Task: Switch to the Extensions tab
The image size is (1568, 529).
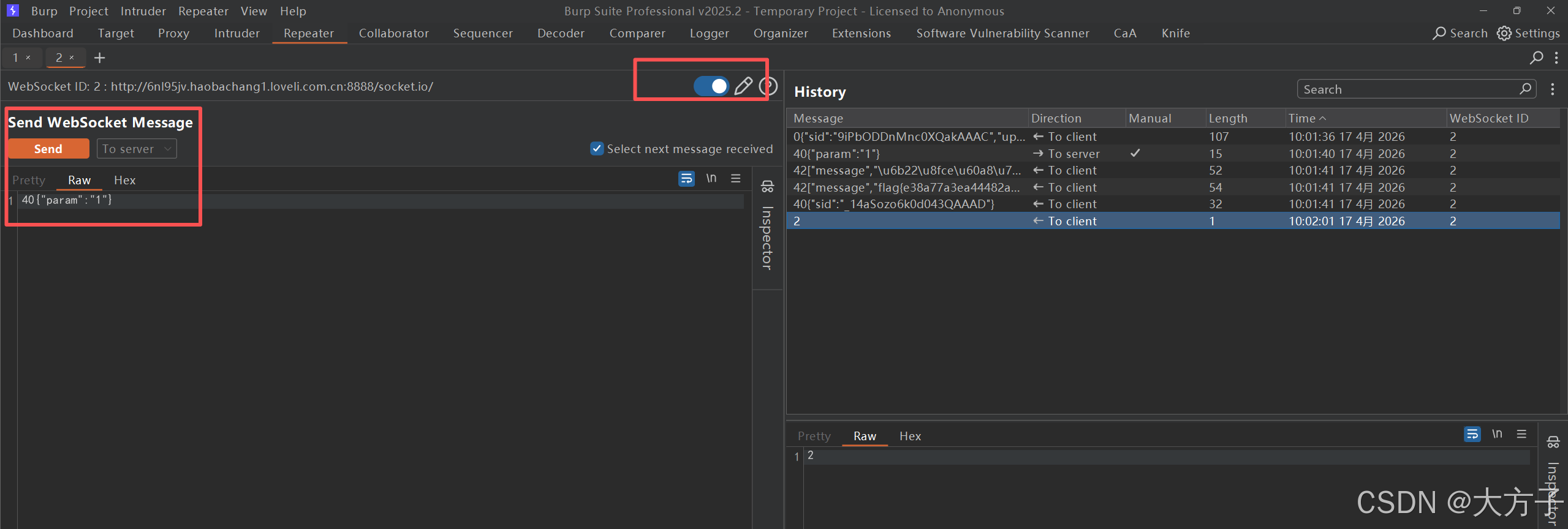Action: click(862, 33)
